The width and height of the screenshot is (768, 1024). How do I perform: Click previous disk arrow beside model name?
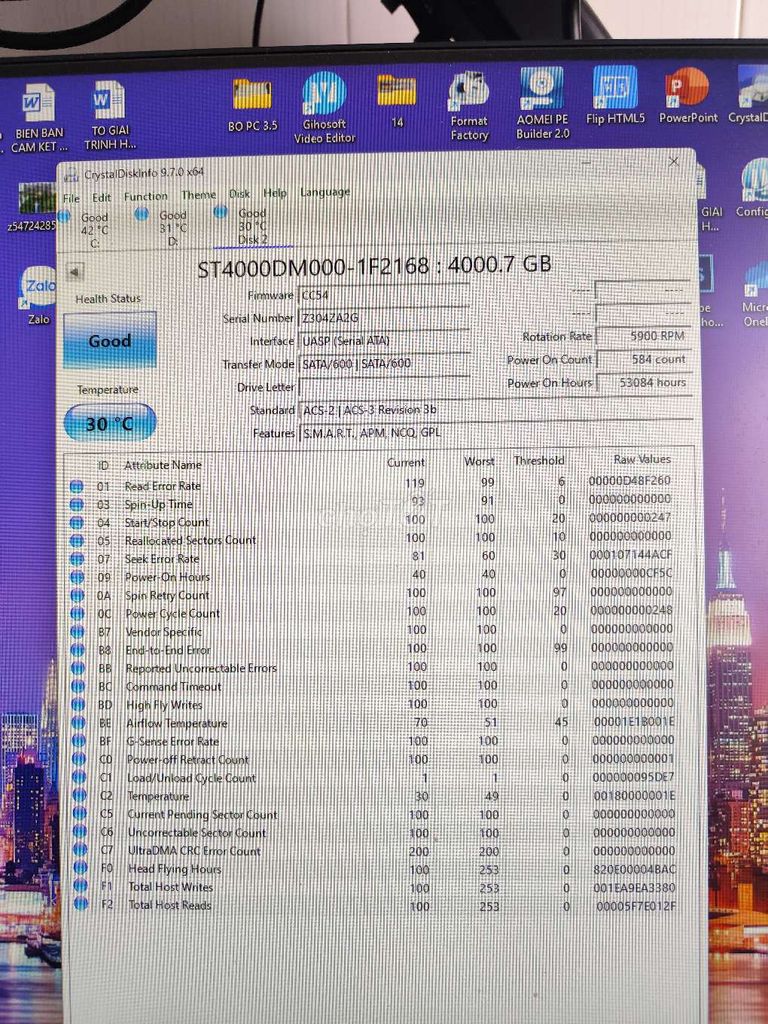[76, 270]
